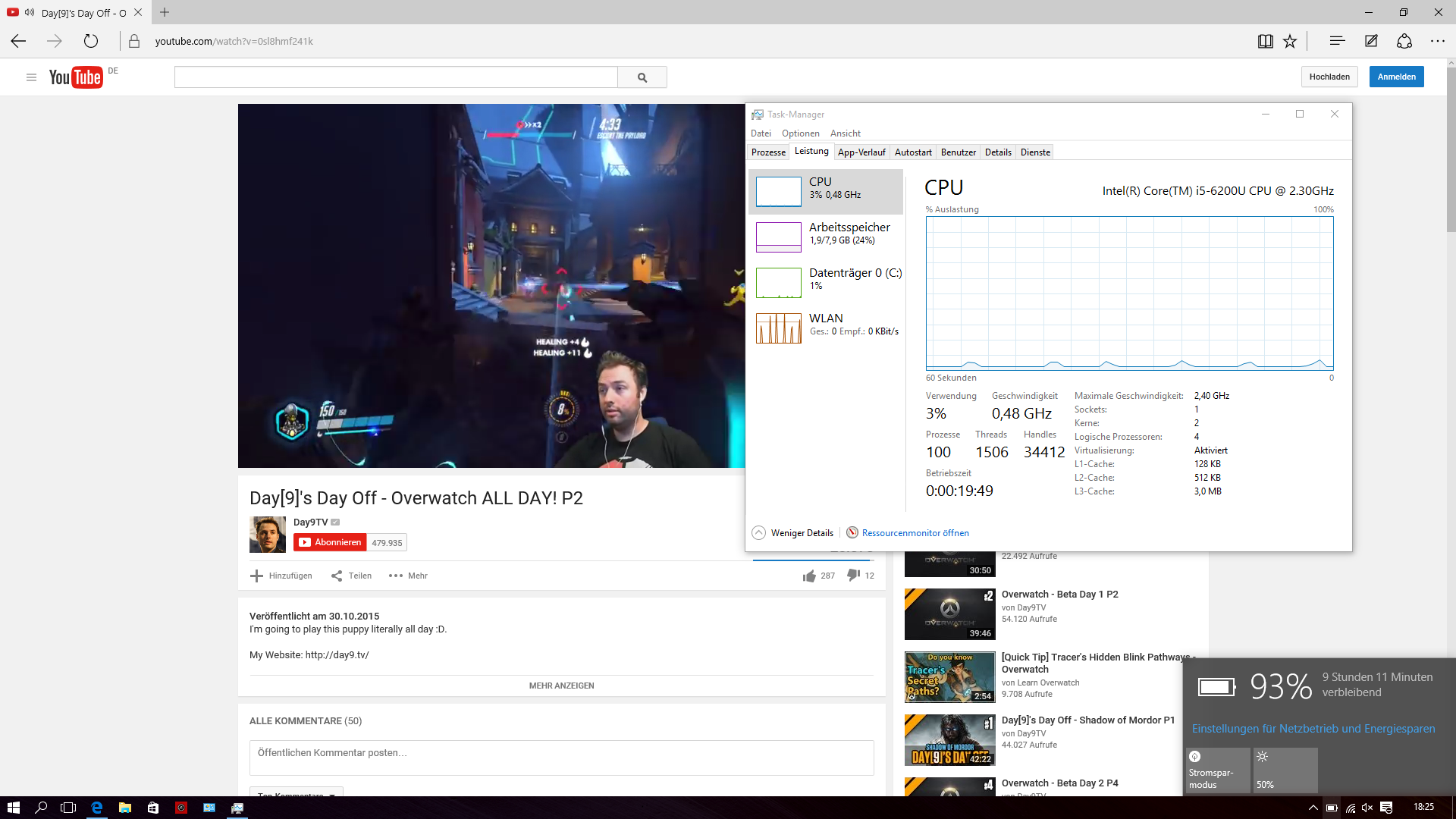This screenshot has width=1456, height=819.
Task: Expand description with MEHR ANZEIGEN
Action: click(x=561, y=686)
